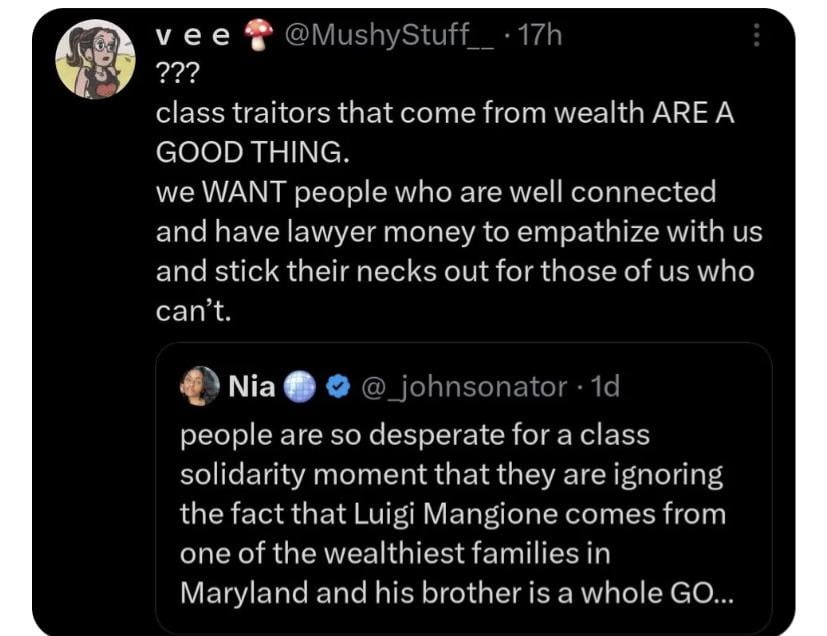
Task: Click the blue verified badge icon
Action: pyautogui.click(x=338, y=387)
